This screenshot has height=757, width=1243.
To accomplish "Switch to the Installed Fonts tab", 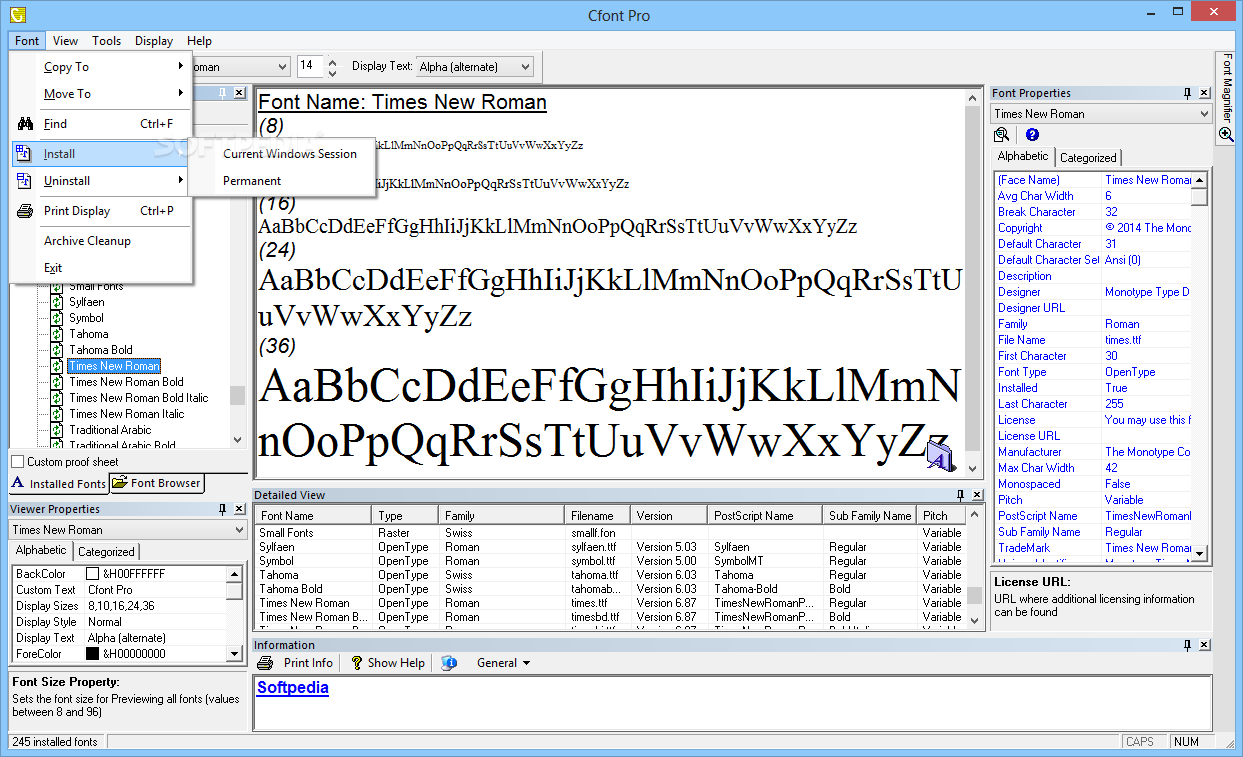I will pos(59,484).
